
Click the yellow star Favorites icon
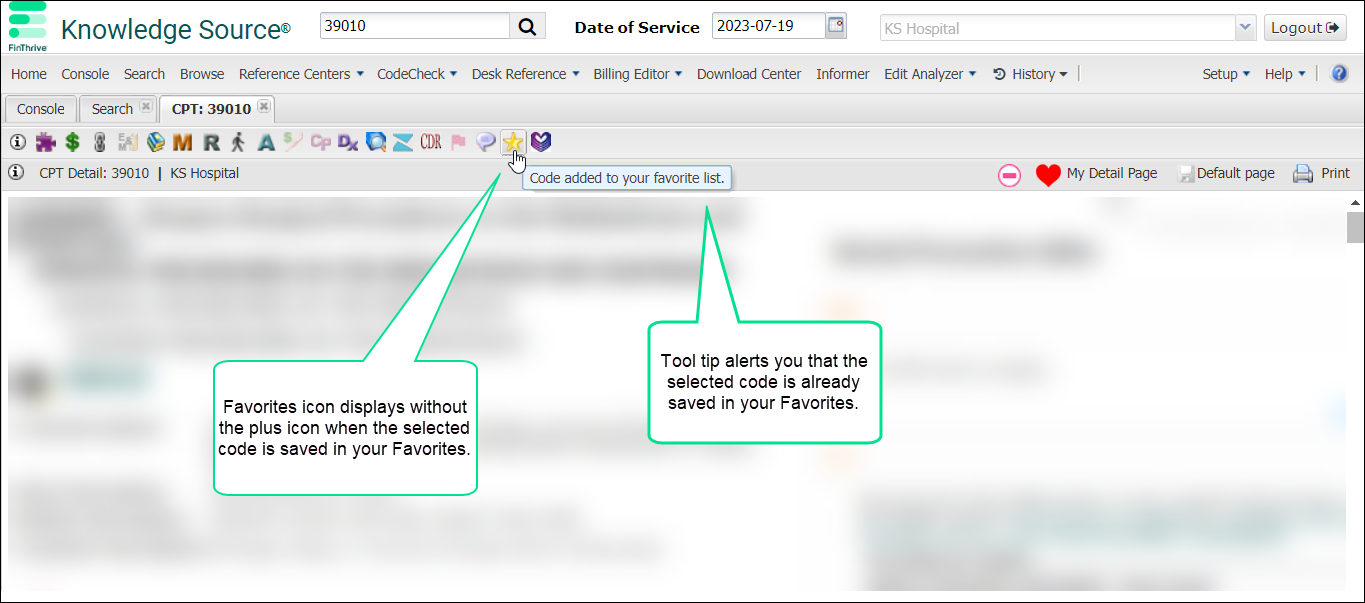[x=513, y=143]
